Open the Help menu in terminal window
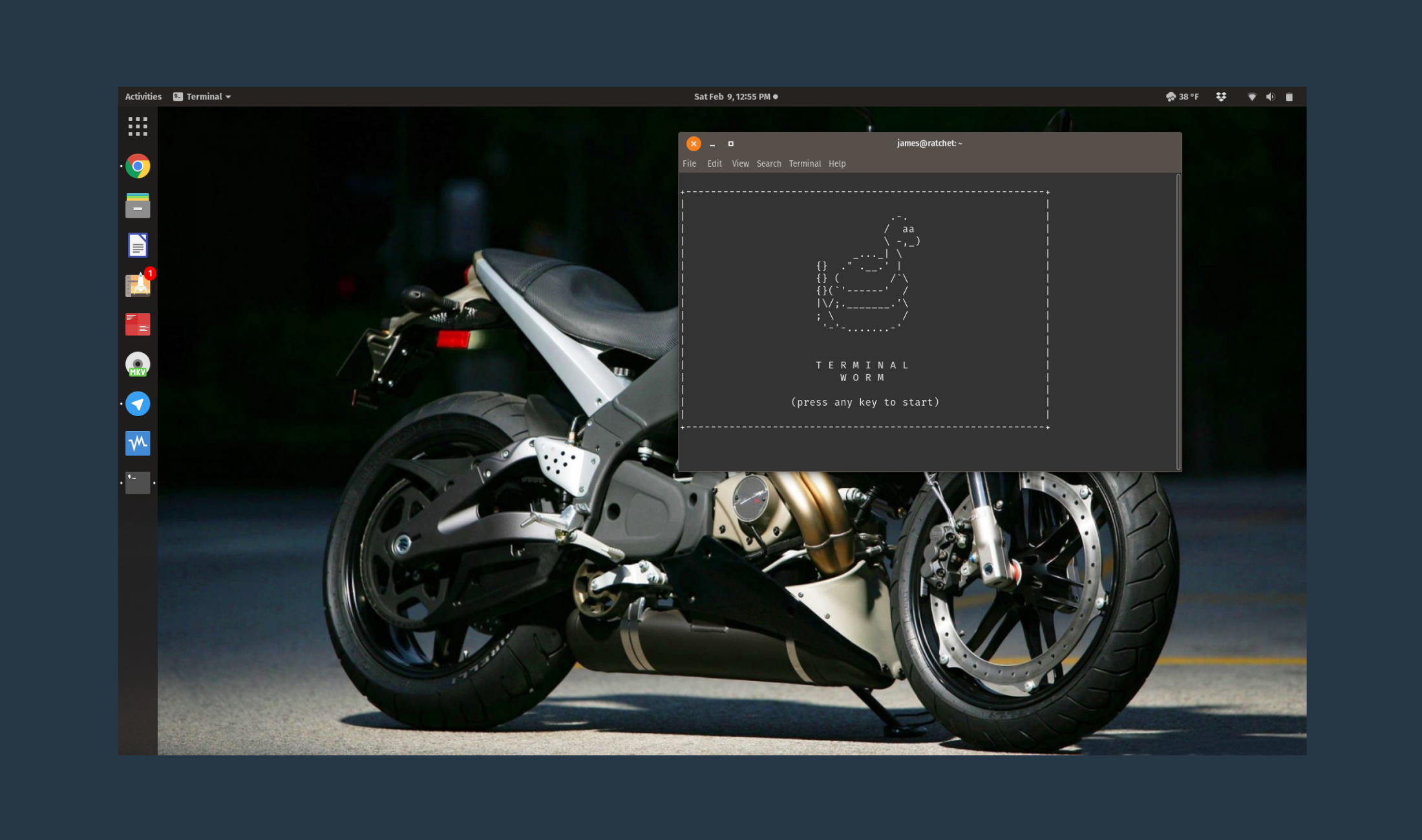Image resolution: width=1422 pixels, height=840 pixels. tap(837, 163)
